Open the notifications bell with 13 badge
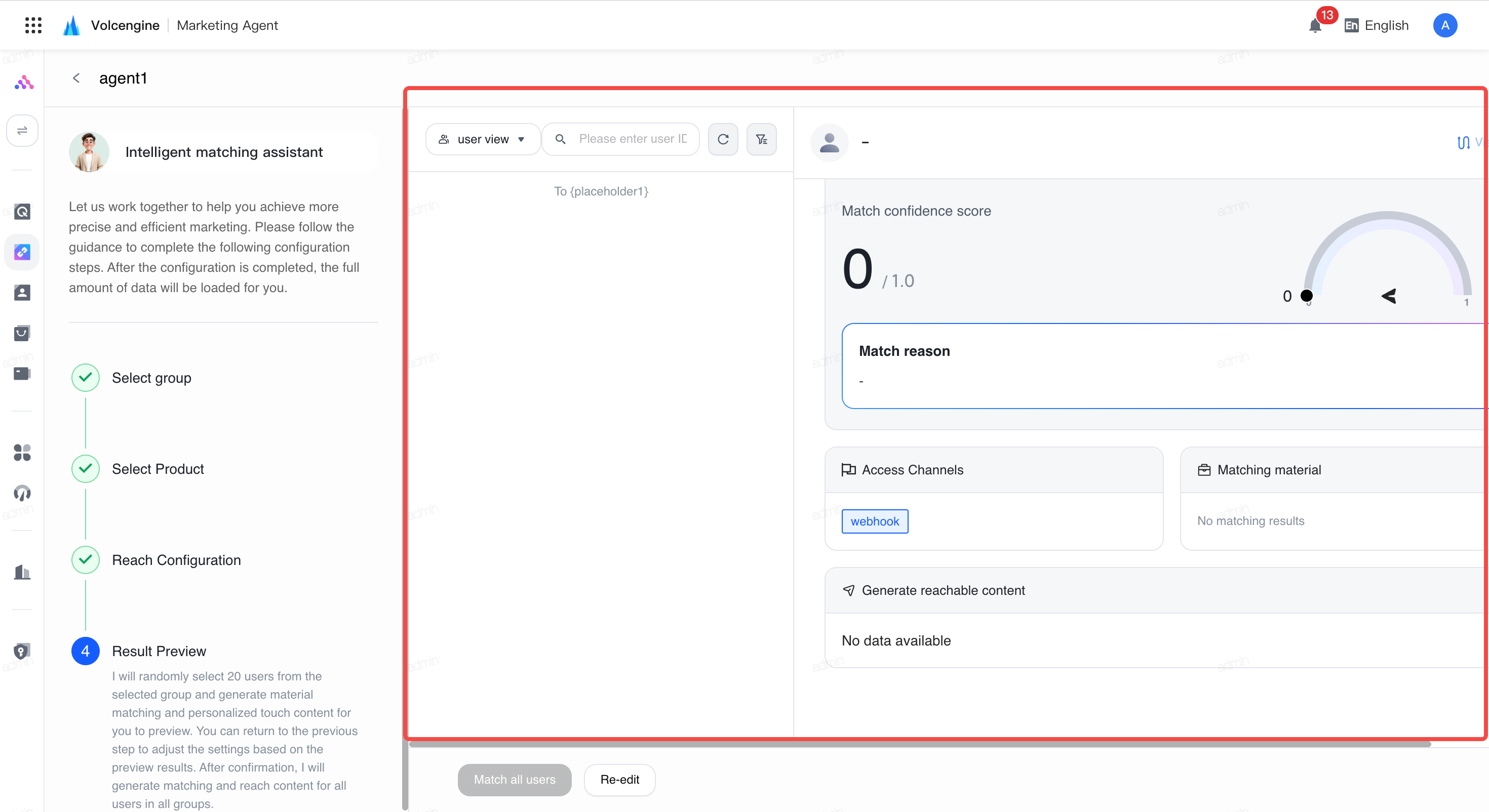Screen dimensions: 1489x812 (1315, 25)
